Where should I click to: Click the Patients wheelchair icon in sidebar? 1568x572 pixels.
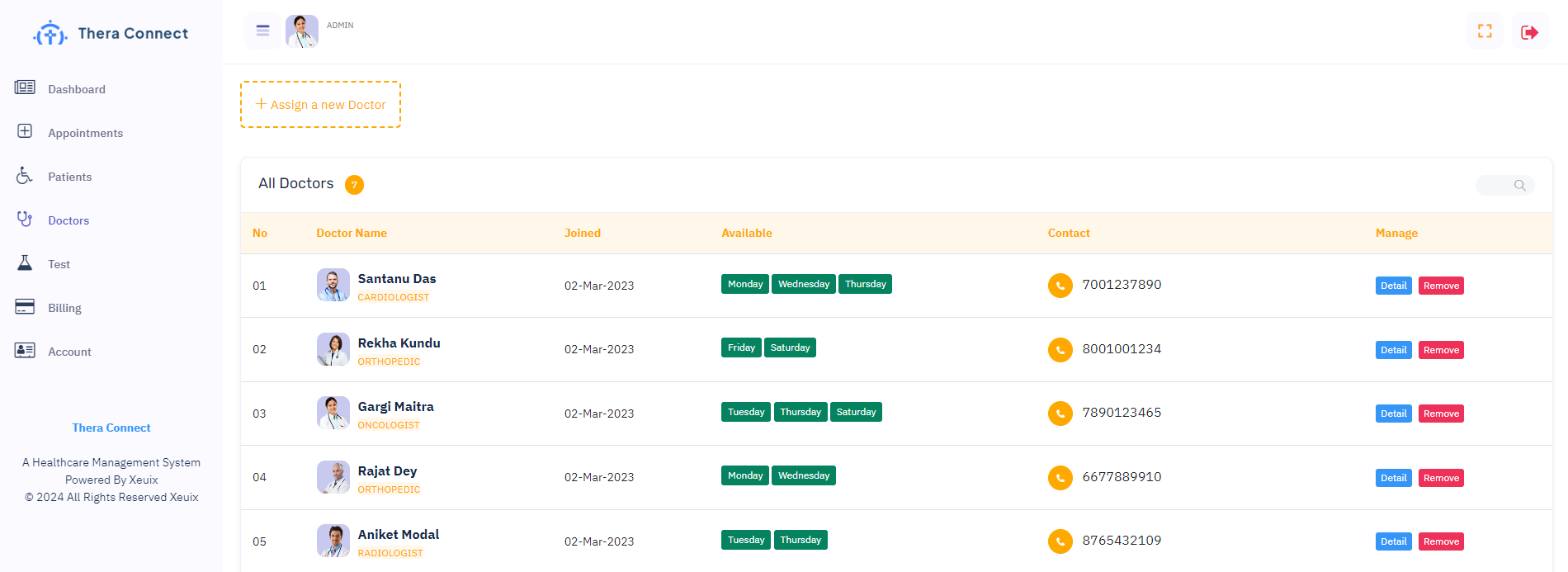pos(25,176)
